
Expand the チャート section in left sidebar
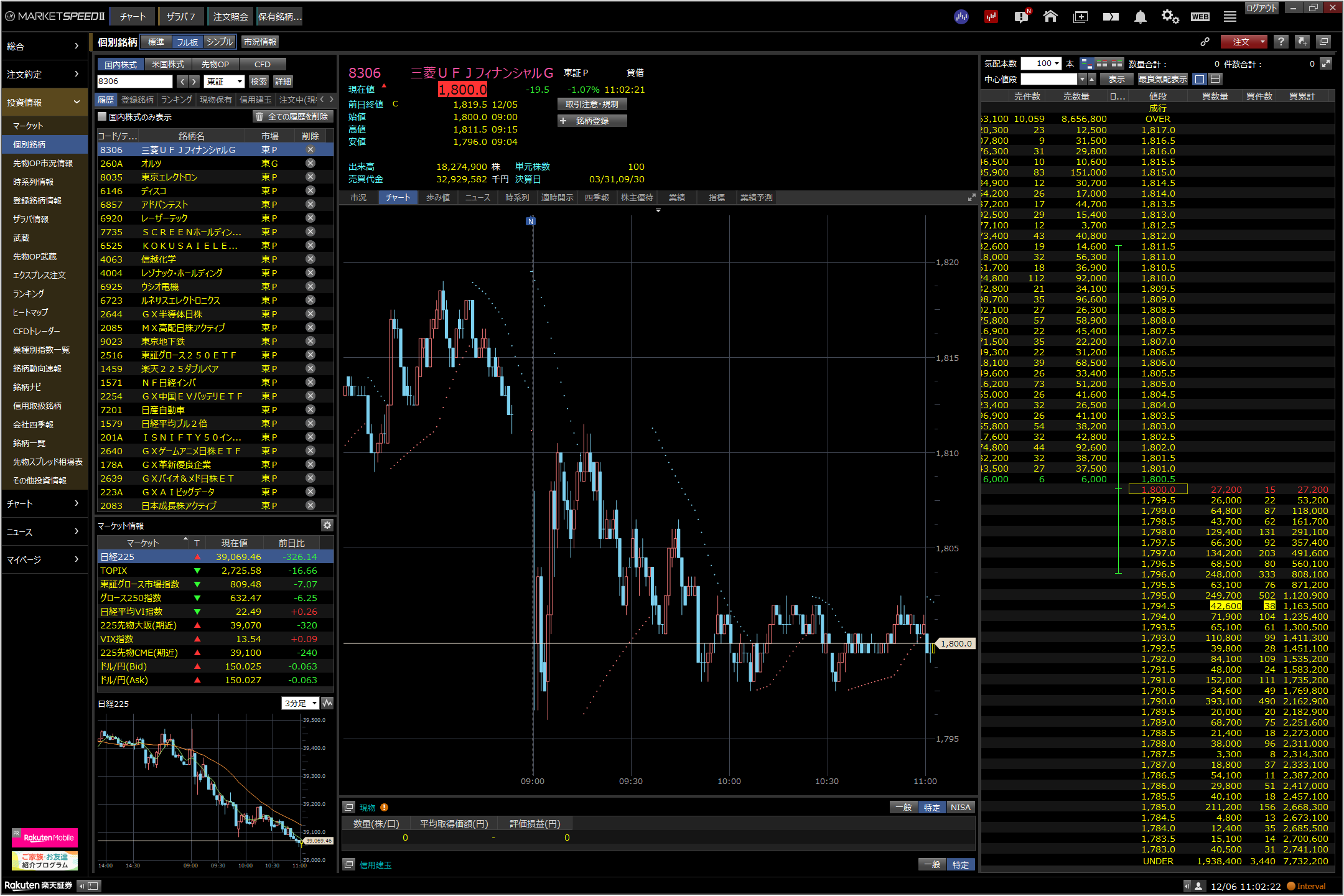pyautogui.click(x=44, y=503)
